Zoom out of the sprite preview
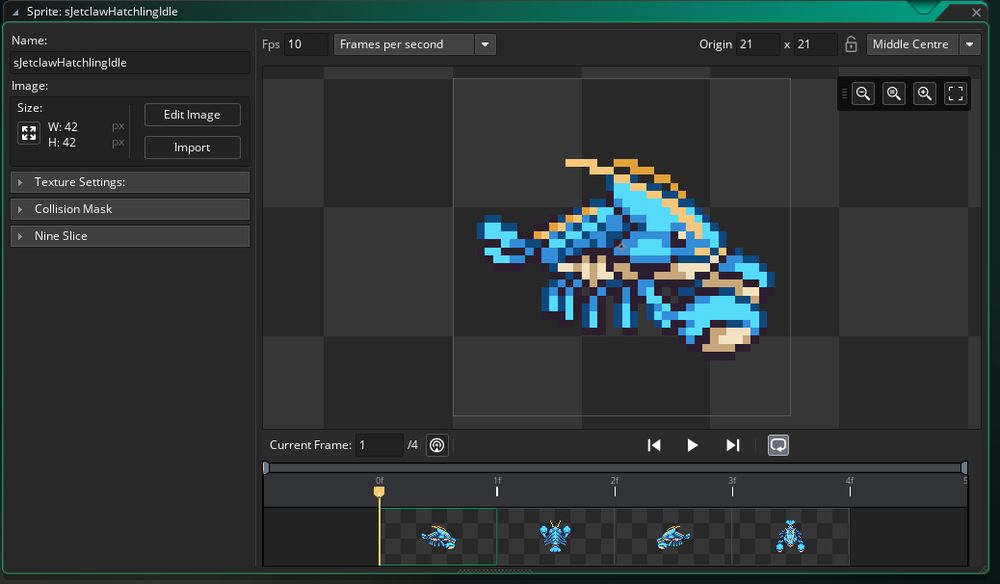 (863, 94)
